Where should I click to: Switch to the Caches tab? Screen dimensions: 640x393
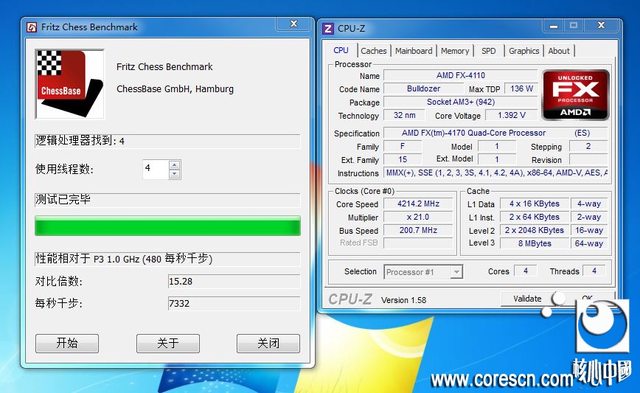point(373,51)
